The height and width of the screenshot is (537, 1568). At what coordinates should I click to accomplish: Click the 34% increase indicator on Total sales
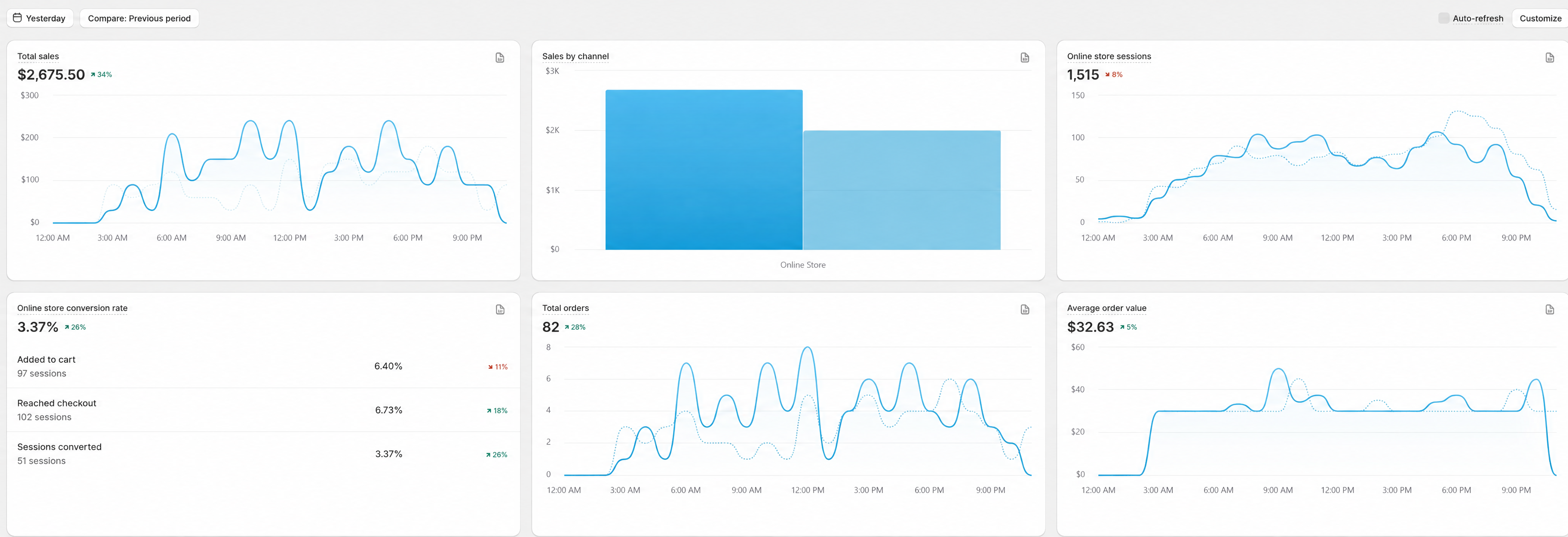coord(101,75)
